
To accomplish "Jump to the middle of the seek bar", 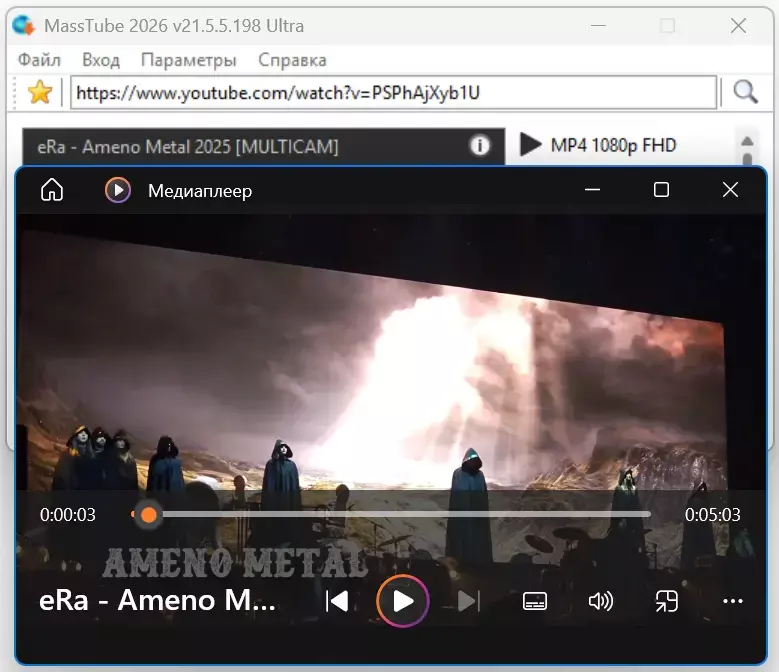I will pos(390,515).
